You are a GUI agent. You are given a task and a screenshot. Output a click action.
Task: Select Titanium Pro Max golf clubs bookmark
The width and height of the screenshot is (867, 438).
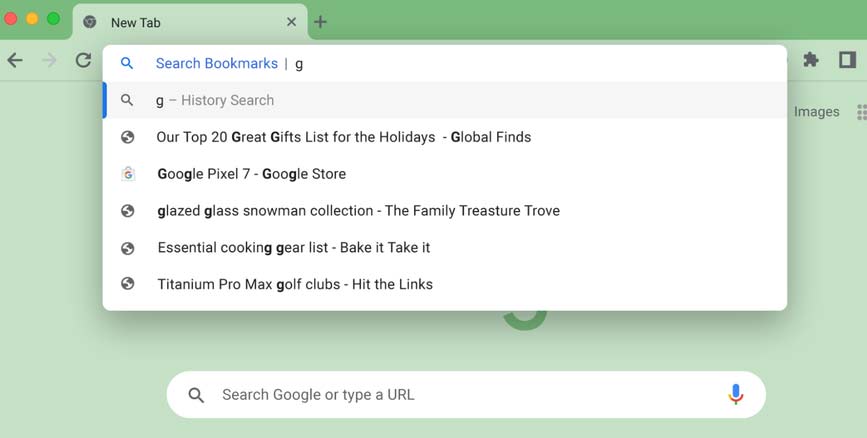click(445, 284)
